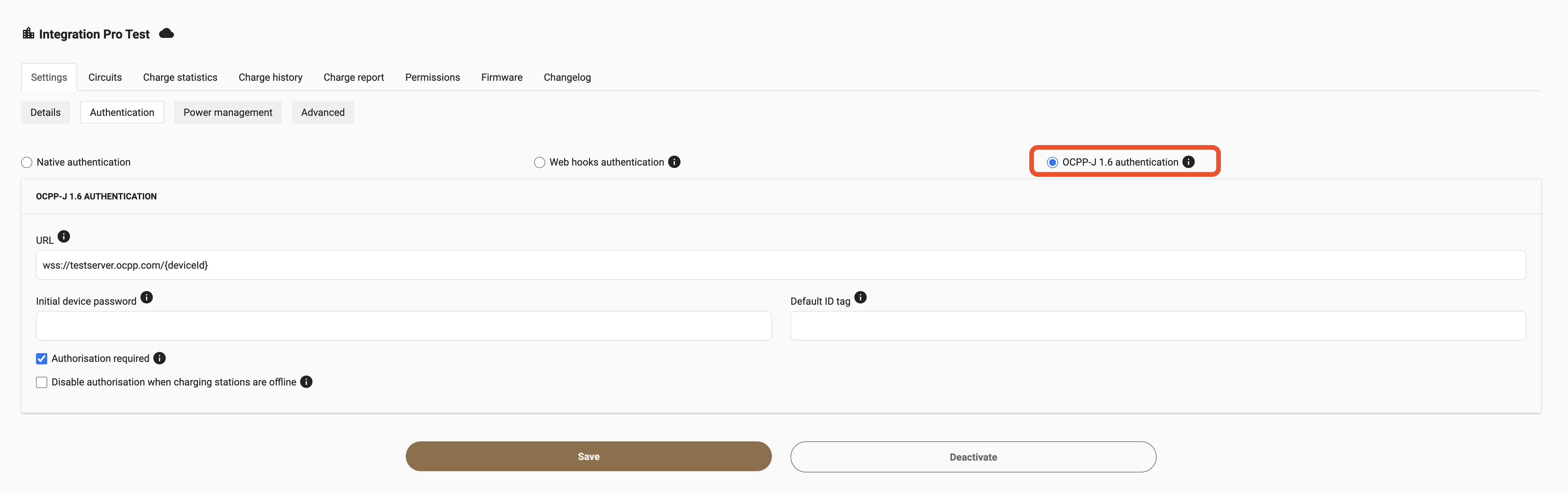The image size is (1568, 492).
Task: Uncheck the Authorisation required checkbox
Action: click(41, 359)
